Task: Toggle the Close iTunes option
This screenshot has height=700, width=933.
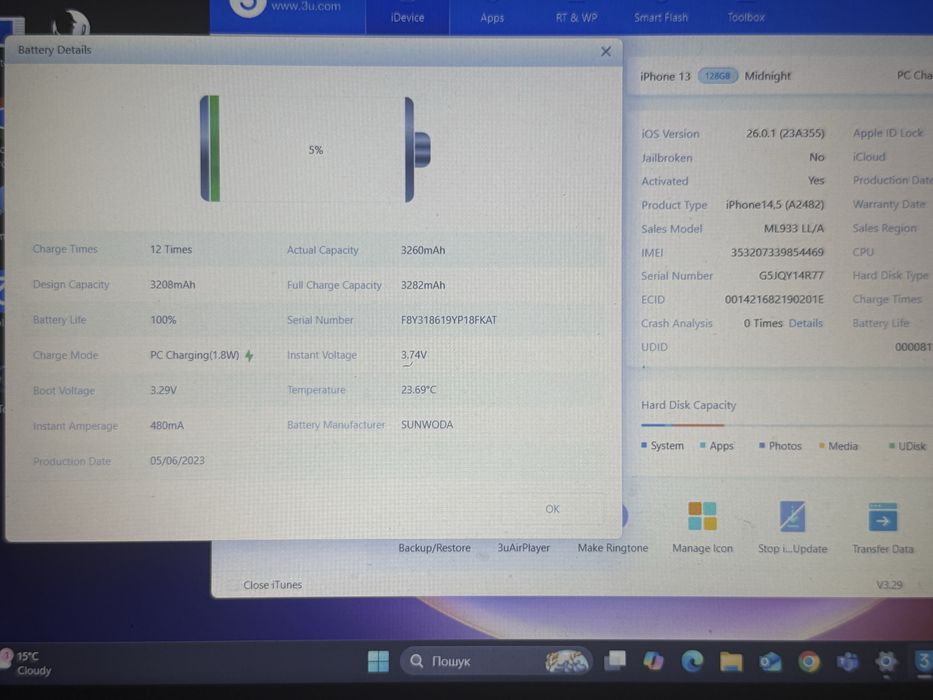Action: coord(272,585)
